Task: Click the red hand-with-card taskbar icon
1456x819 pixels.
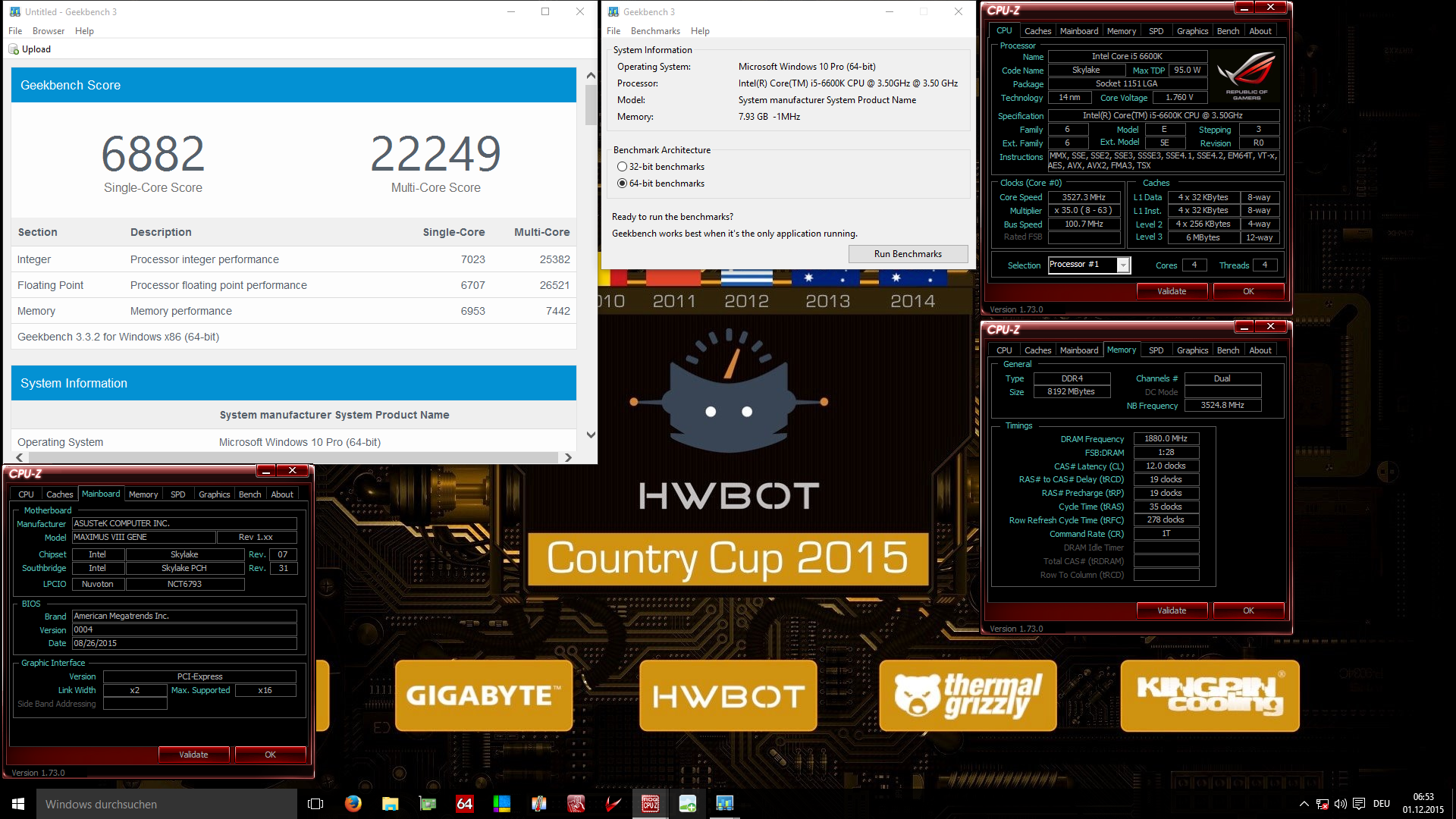Action: point(576,804)
